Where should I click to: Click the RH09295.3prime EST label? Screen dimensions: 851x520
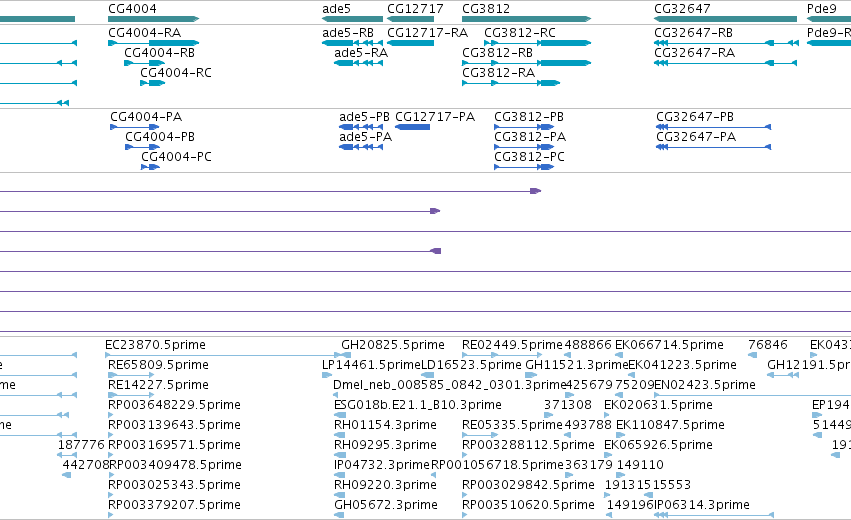point(385,445)
